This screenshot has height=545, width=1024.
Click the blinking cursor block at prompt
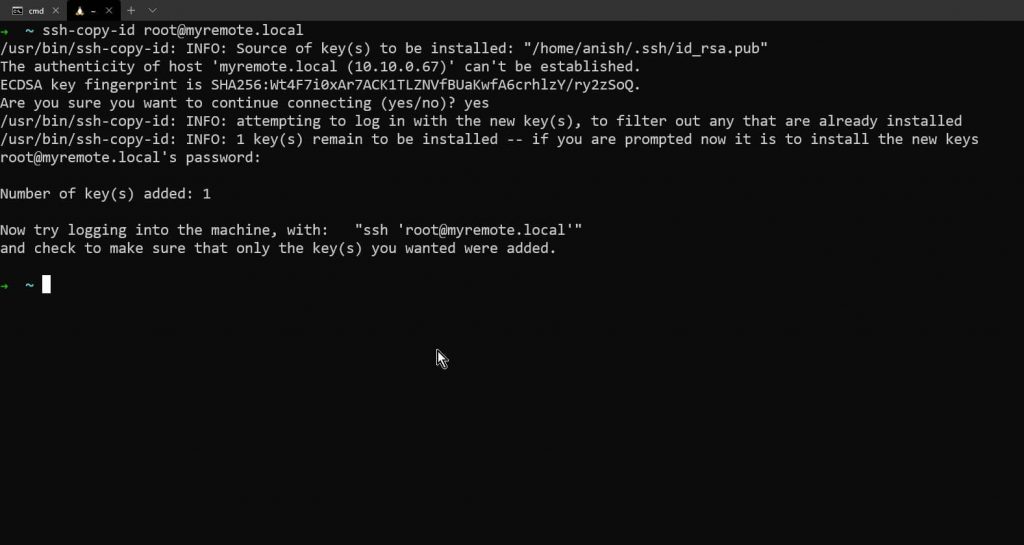click(x=46, y=285)
